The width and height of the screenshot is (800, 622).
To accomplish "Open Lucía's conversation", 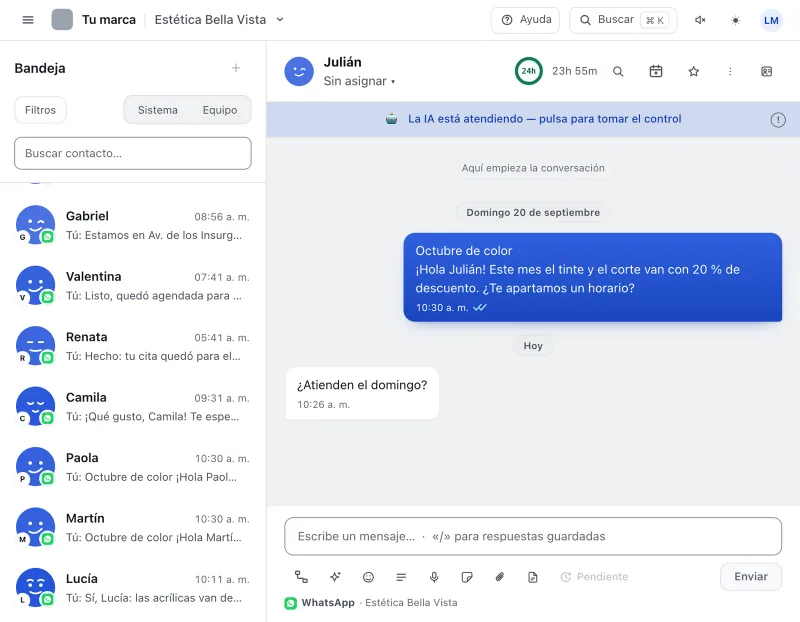I will pos(133,588).
